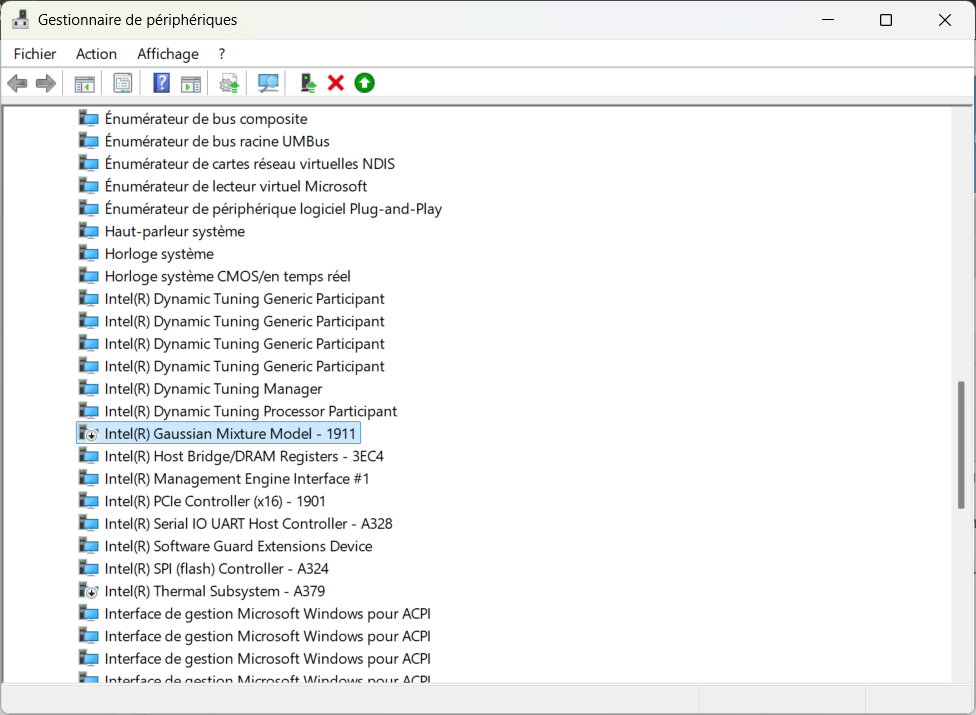Click icon beside Intel(R) Dynamic Tuning Manager
This screenshot has height=715, width=976.
pos(88,389)
